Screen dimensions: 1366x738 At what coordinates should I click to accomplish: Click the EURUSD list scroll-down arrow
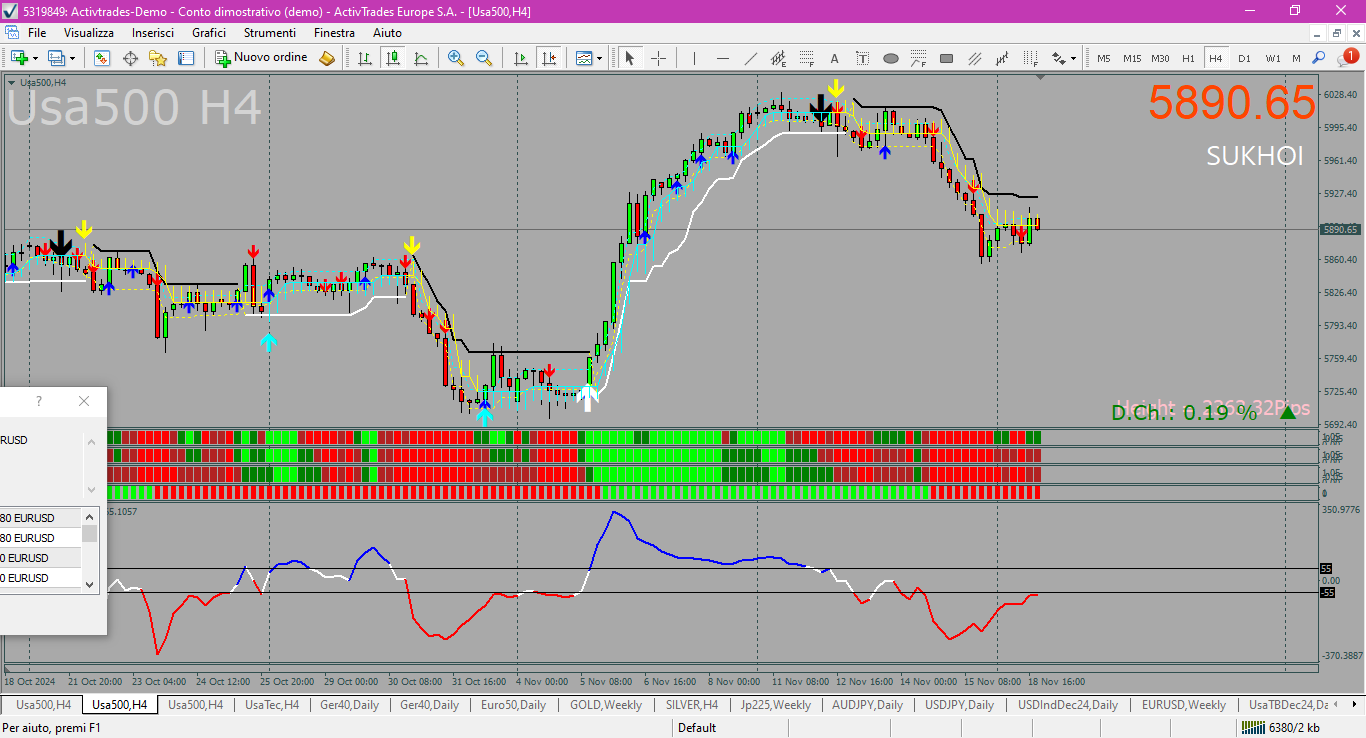click(89, 584)
